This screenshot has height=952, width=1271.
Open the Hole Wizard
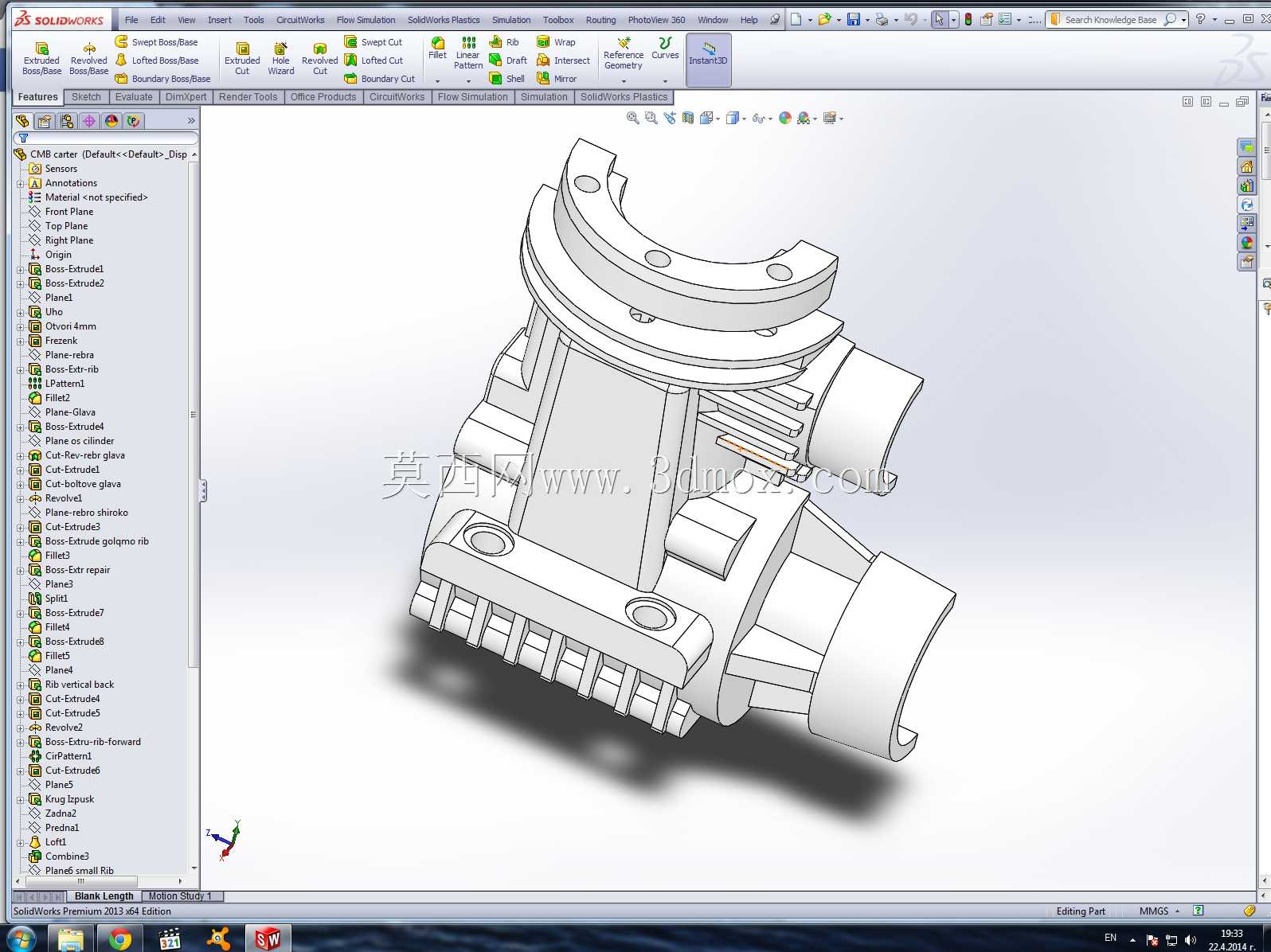pyautogui.click(x=280, y=59)
